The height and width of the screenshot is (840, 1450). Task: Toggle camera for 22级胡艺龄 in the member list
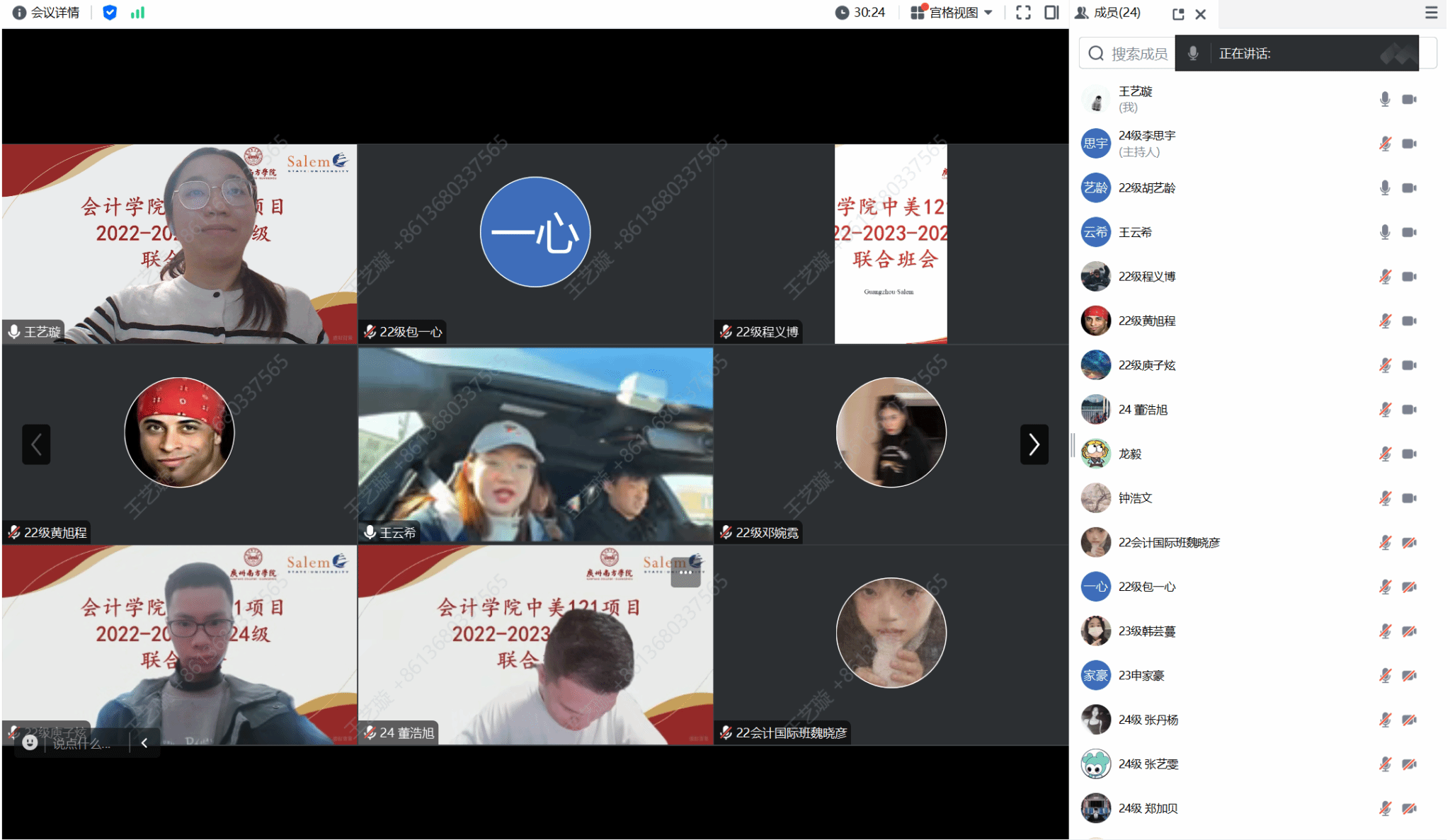[x=1409, y=188]
